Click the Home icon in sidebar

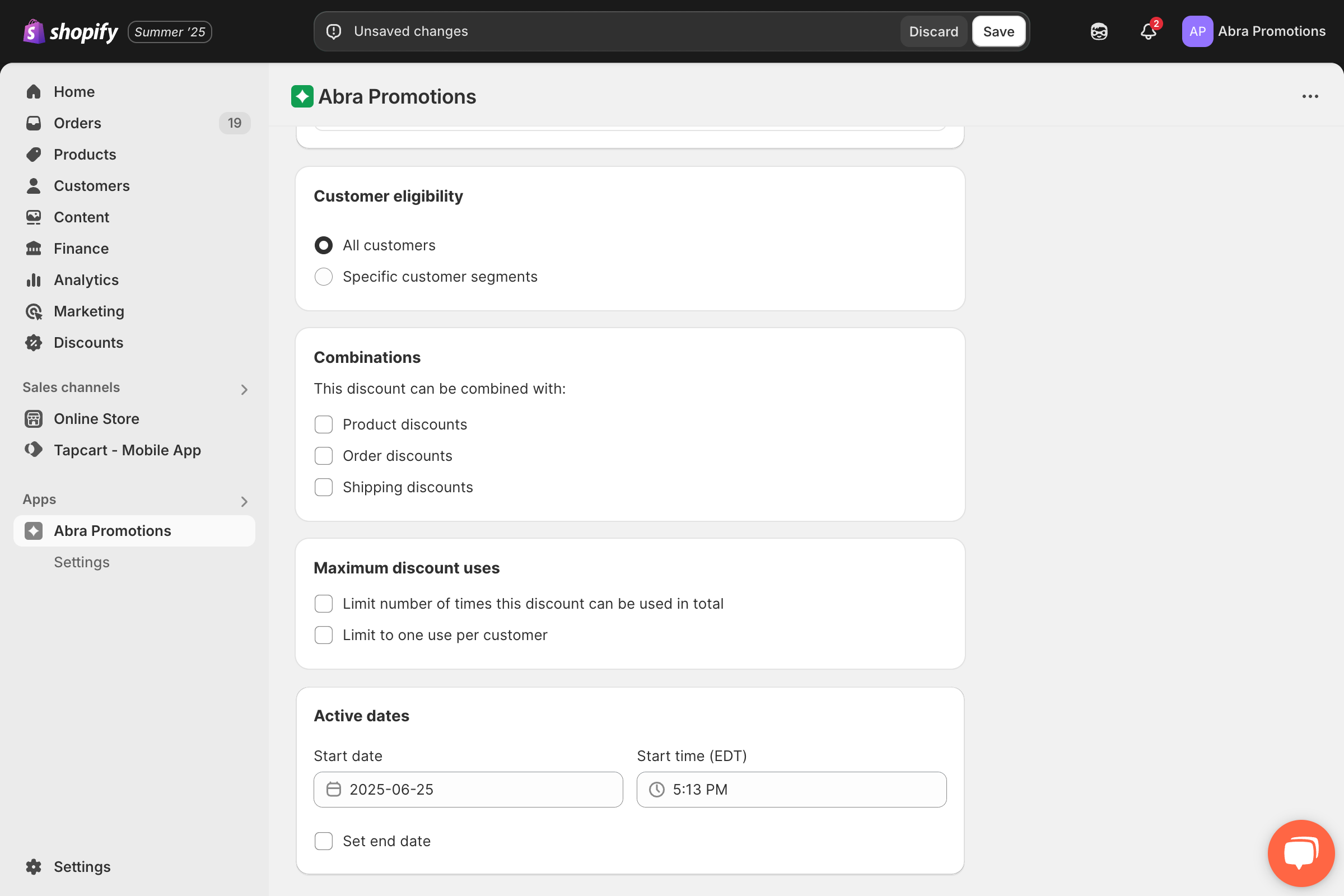34,91
